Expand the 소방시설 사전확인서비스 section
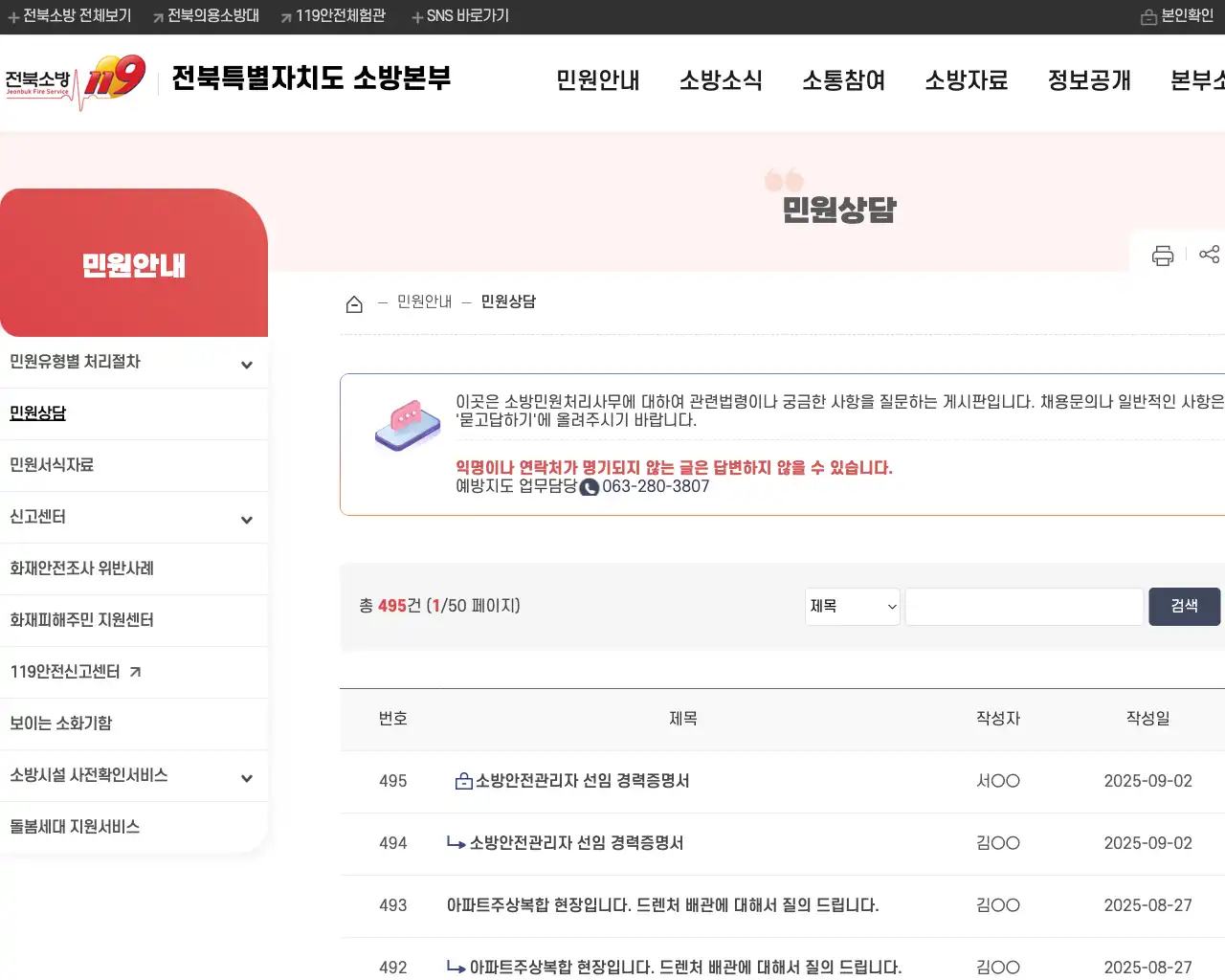The height and width of the screenshot is (980, 1225). click(247, 776)
